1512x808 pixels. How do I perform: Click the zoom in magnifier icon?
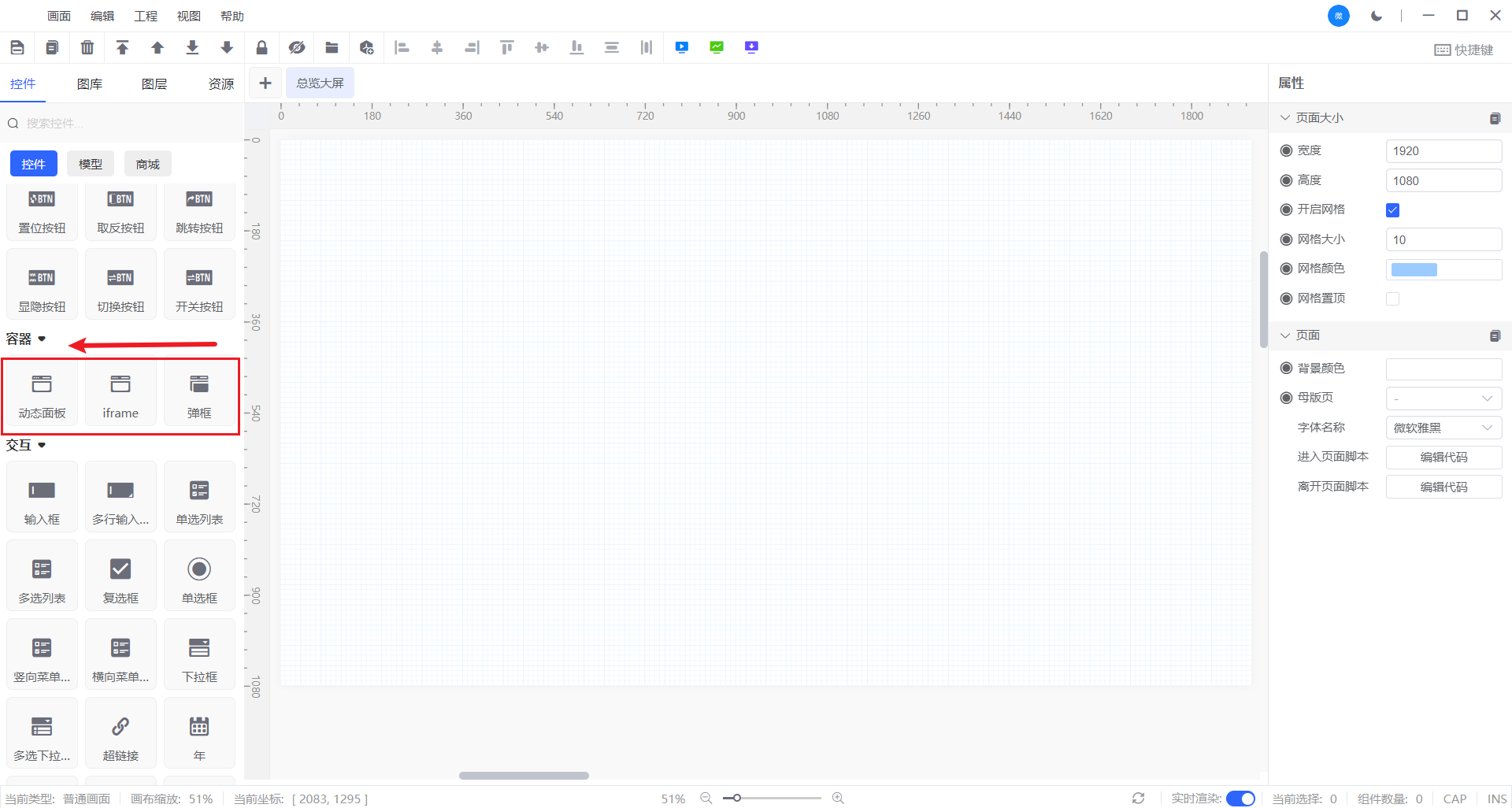coord(838,798)
